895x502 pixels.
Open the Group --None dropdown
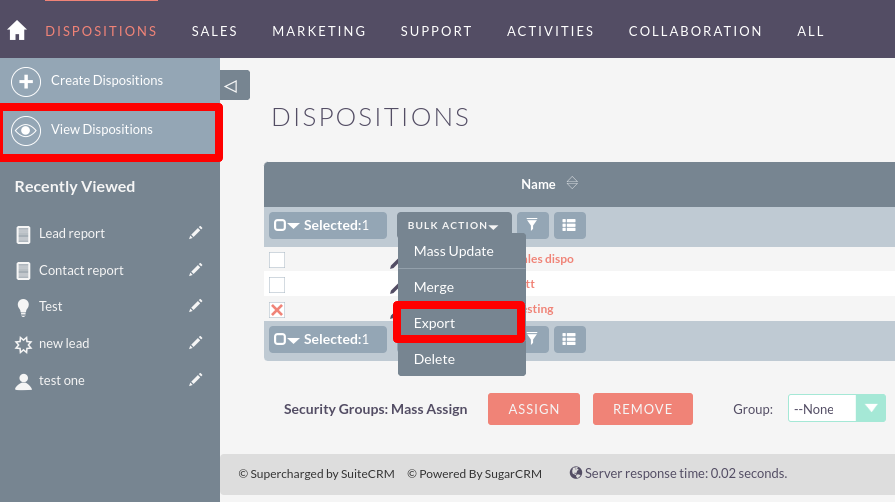click(x=837, y=409)
